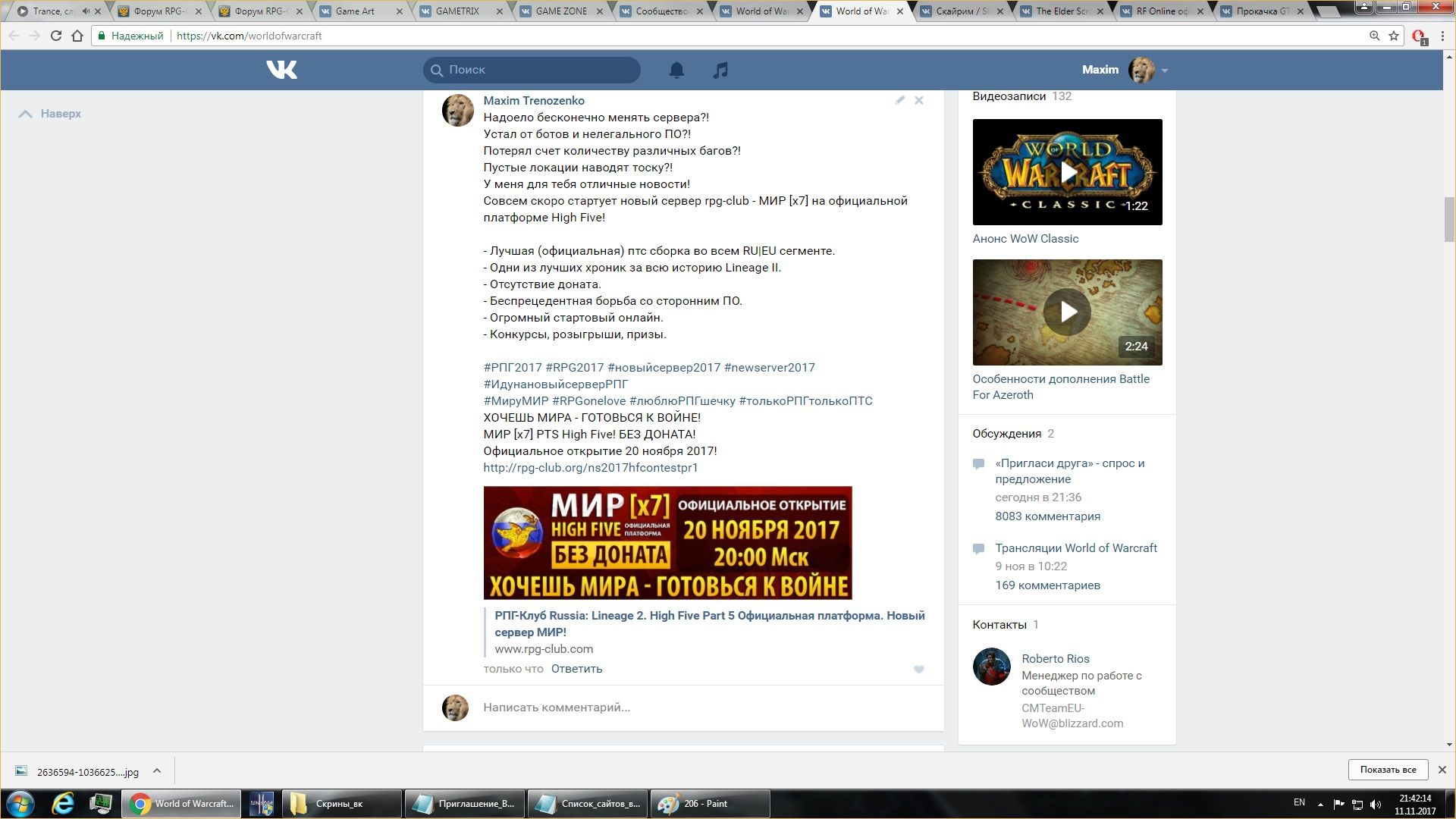Open the #RPGonelove hashtag

coord(589,401)
